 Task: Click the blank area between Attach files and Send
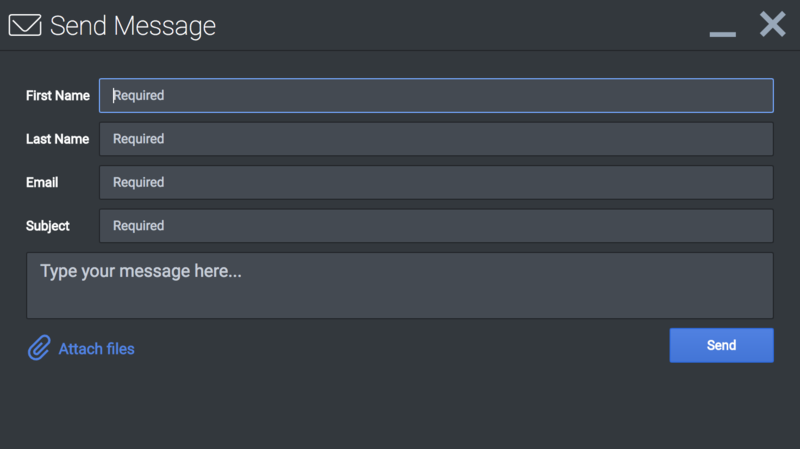pyautogui.click(x=402, y=347)
